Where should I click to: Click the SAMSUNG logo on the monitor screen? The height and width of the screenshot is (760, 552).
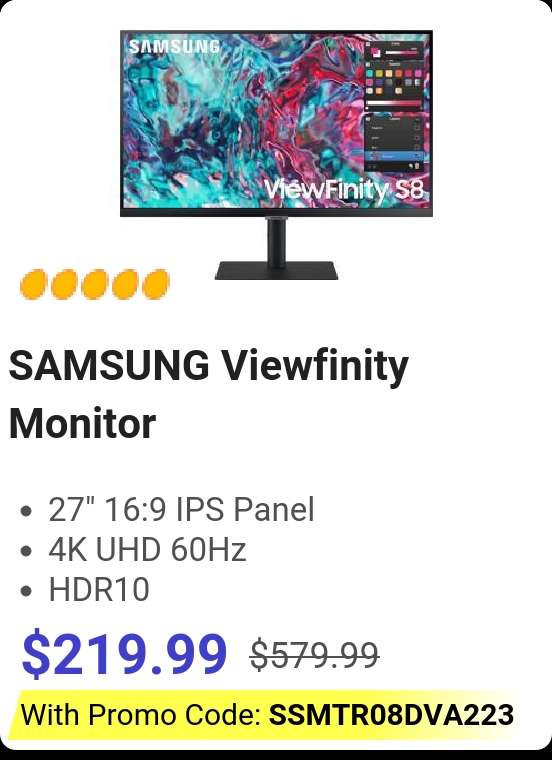tap(174, 47)
